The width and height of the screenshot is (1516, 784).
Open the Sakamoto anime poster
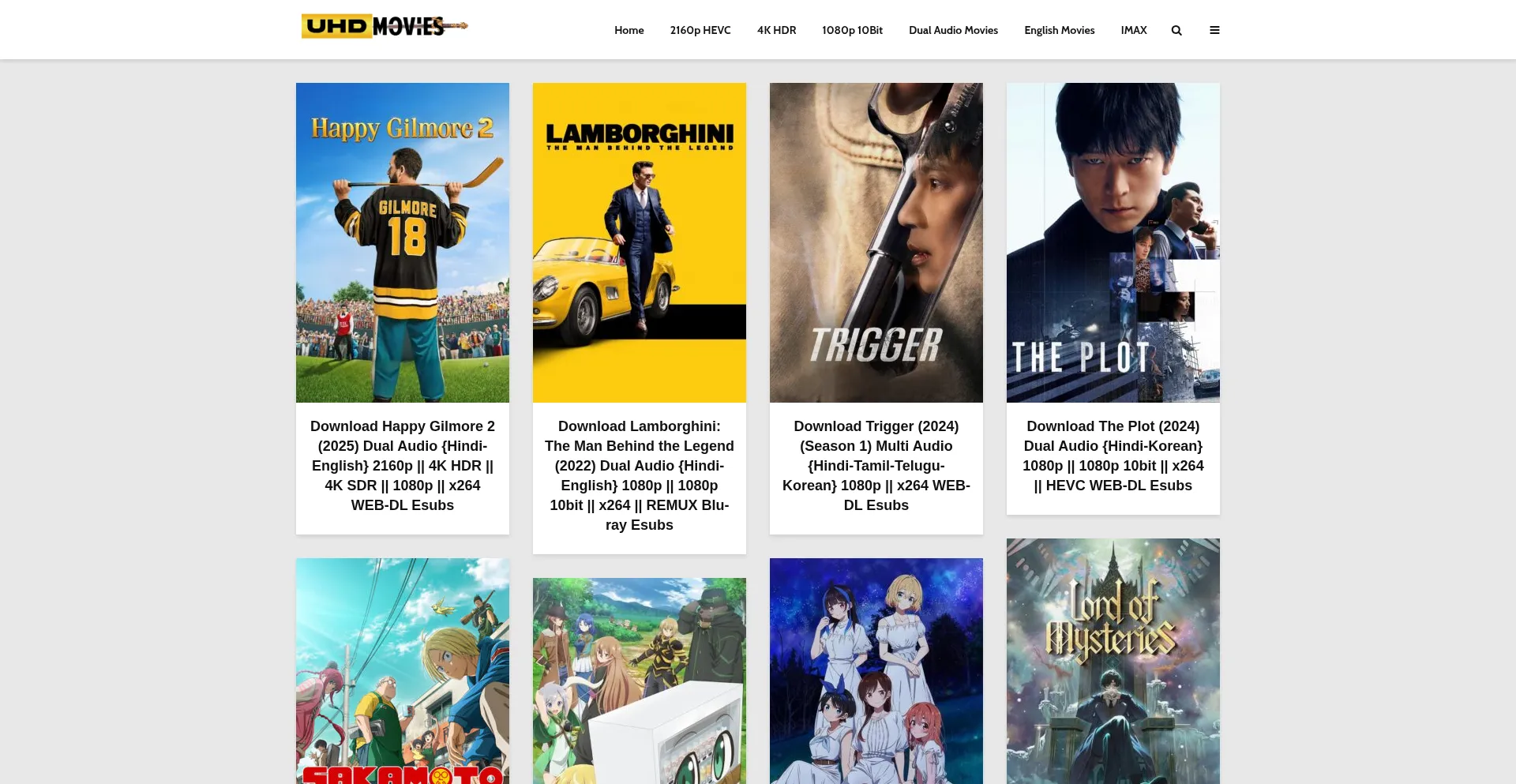(x=403, y=671)
